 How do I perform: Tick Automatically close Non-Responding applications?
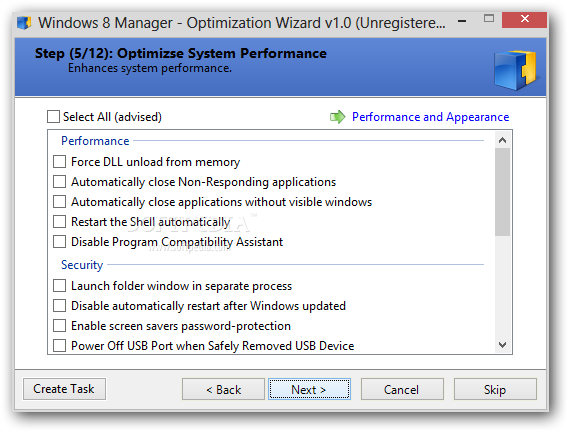[60, 182]
